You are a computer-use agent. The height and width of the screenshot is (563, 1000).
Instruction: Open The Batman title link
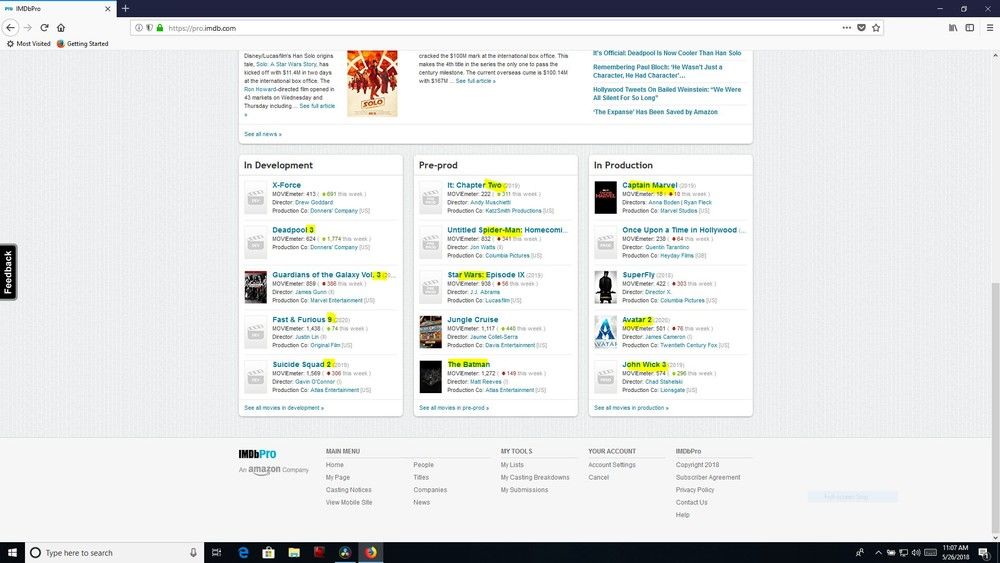click(x=468, y=364)
